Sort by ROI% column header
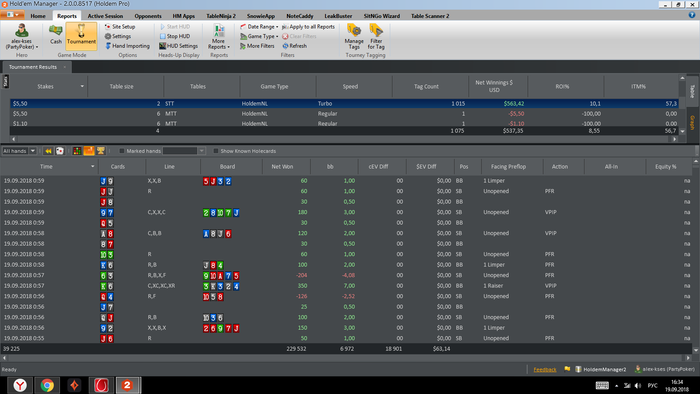Image resolution: width=700 pixels, height=394 pixels. click(x=562, y=86)
